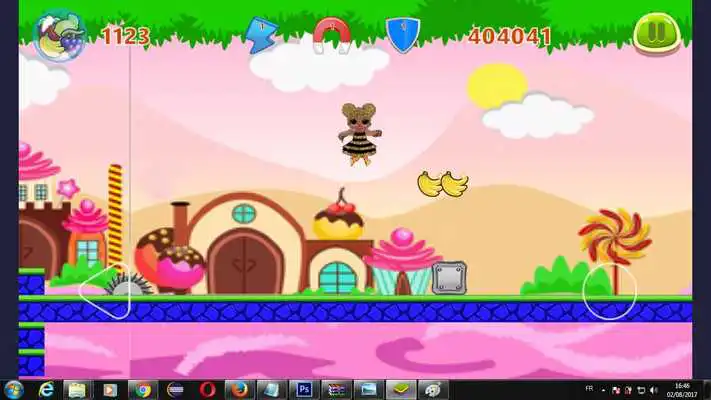711x400 pixels.
Task: Tap the blue shield power-up icon
Action: click(403, 35)
